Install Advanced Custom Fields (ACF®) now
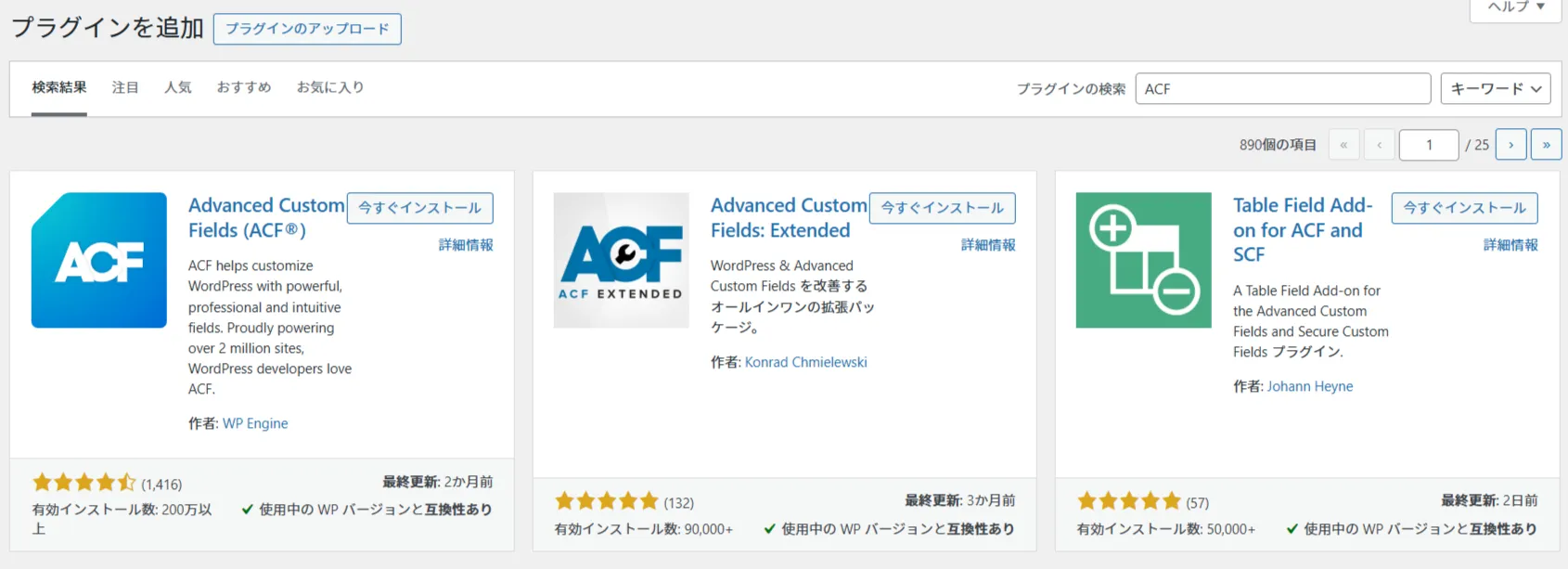The height and width of the screenshot is (569, 1568). (420, 208)
